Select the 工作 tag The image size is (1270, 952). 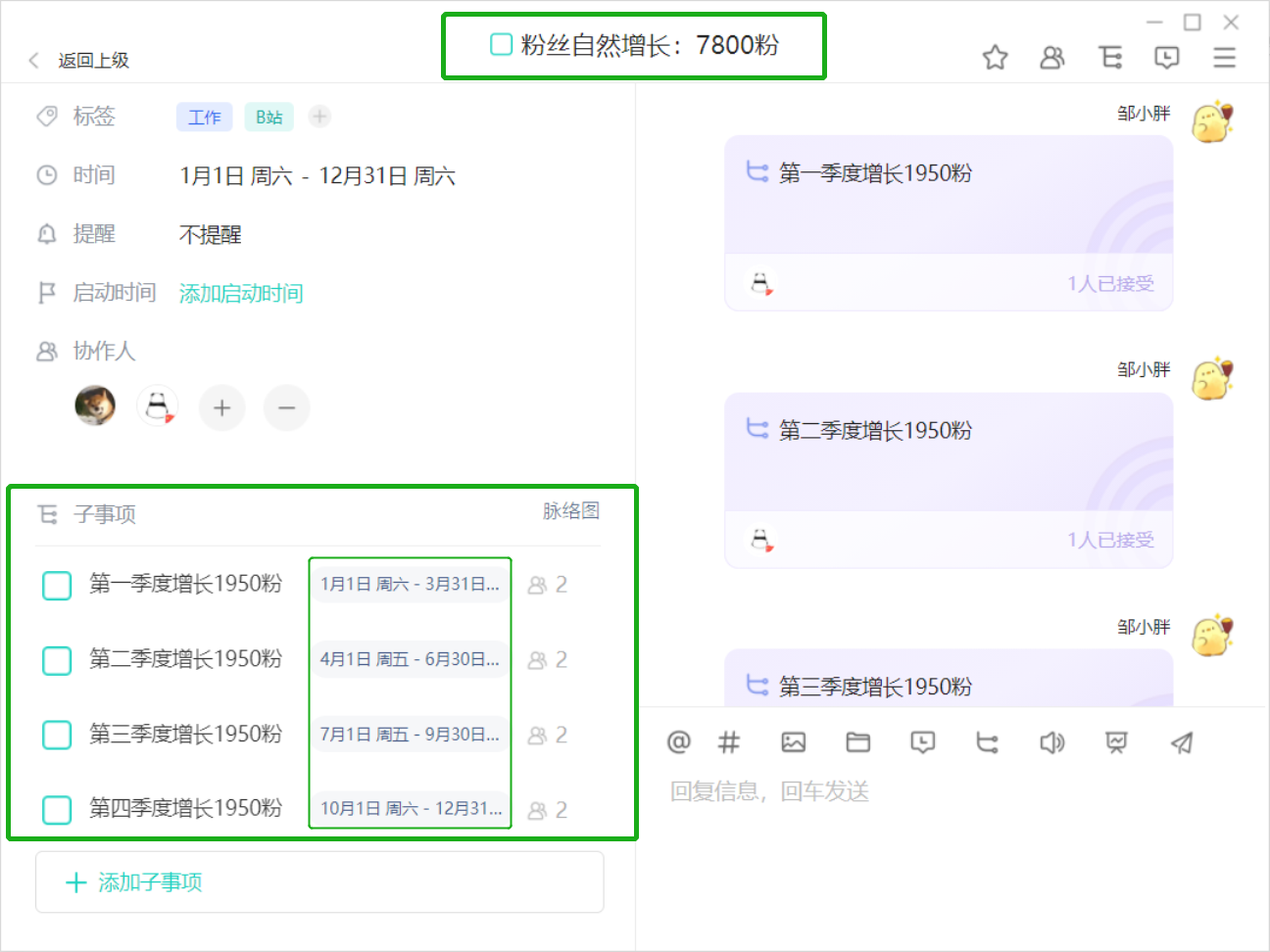[x=204, y=118]
